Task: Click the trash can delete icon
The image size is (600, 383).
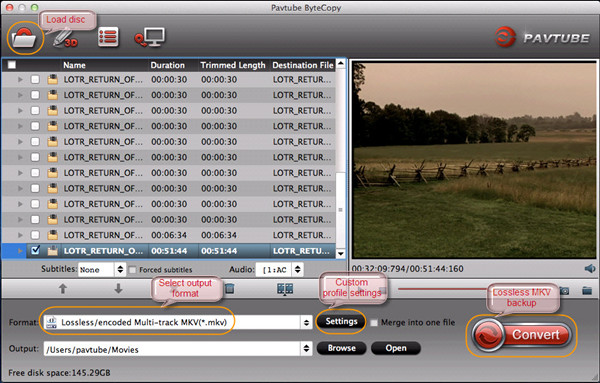Action: [x=229, y=288]
